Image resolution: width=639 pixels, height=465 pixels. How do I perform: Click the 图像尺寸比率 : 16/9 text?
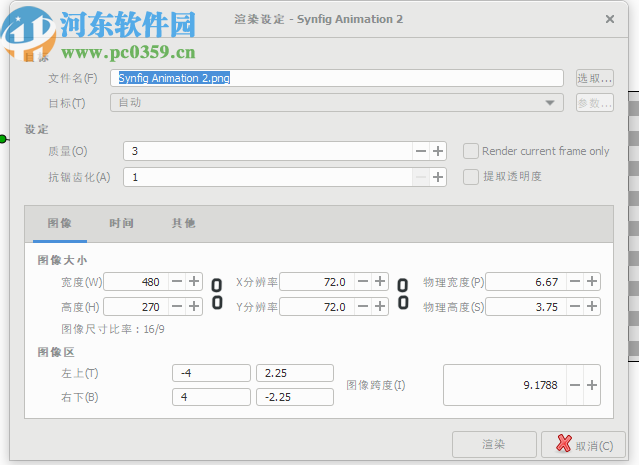[113, 329]
